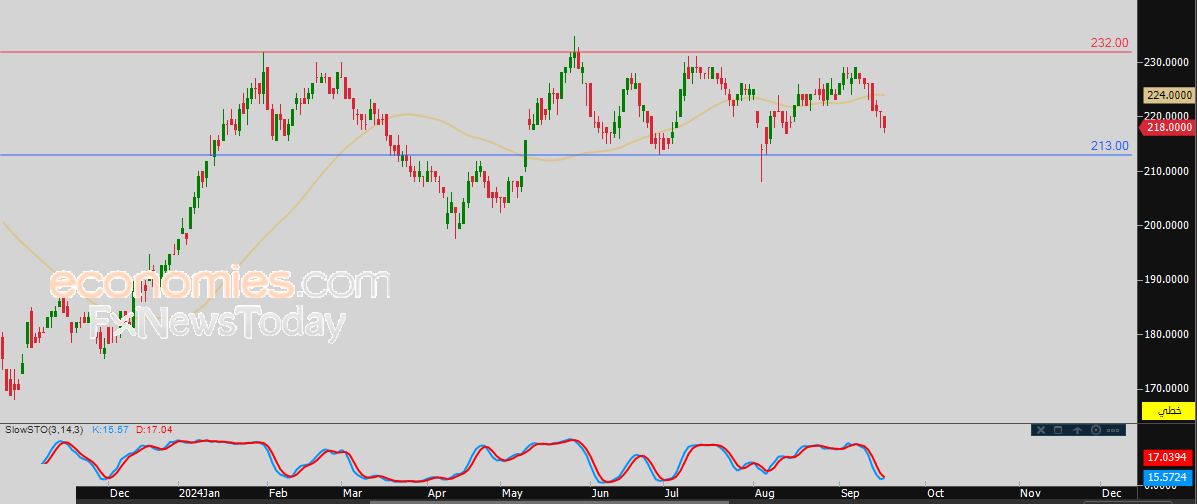Click the K:15.57 stochastic readout
The height and width of the screenshot is (504, 1197).
(x=111, y=430)
